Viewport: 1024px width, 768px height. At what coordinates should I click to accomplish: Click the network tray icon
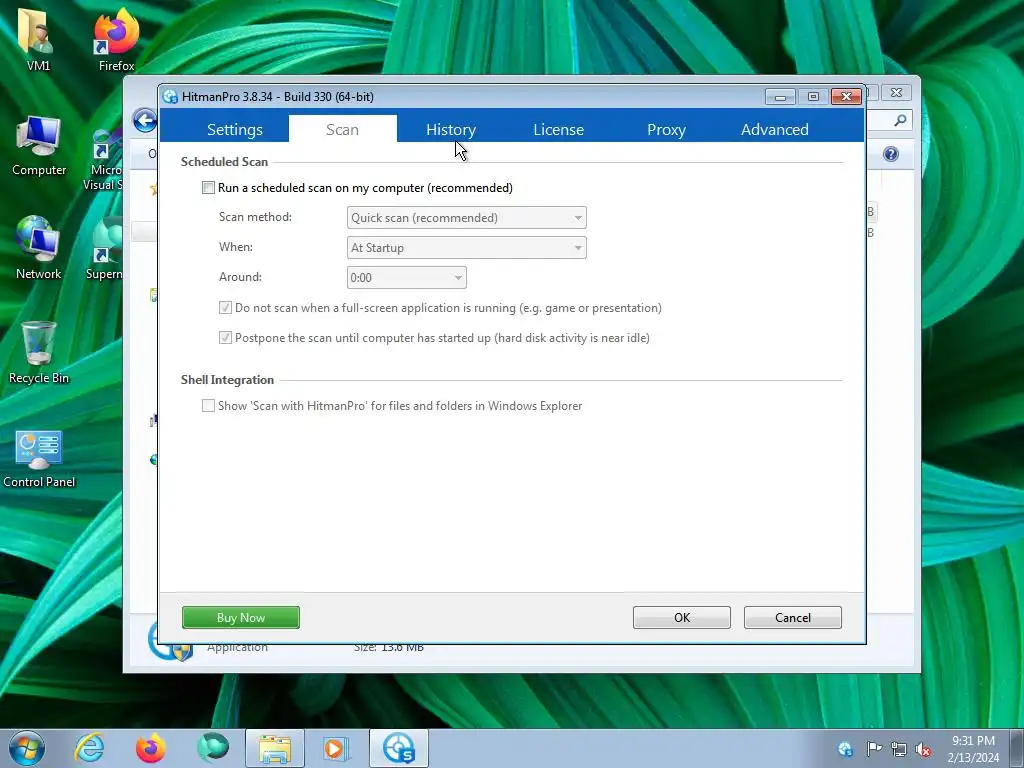(x=899, y=749)
